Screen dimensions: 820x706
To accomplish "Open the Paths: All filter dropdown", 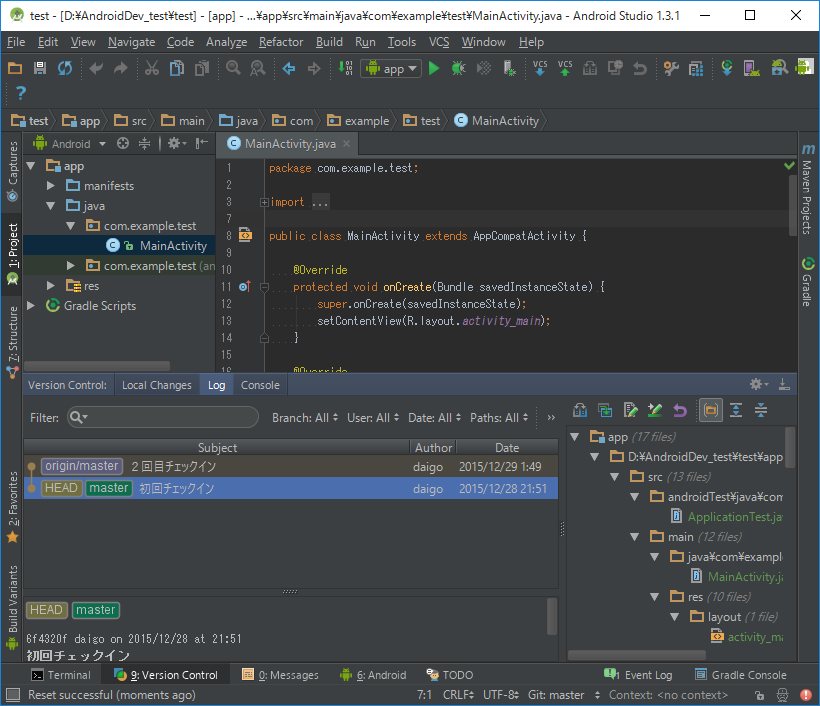I will coord(499,418).
